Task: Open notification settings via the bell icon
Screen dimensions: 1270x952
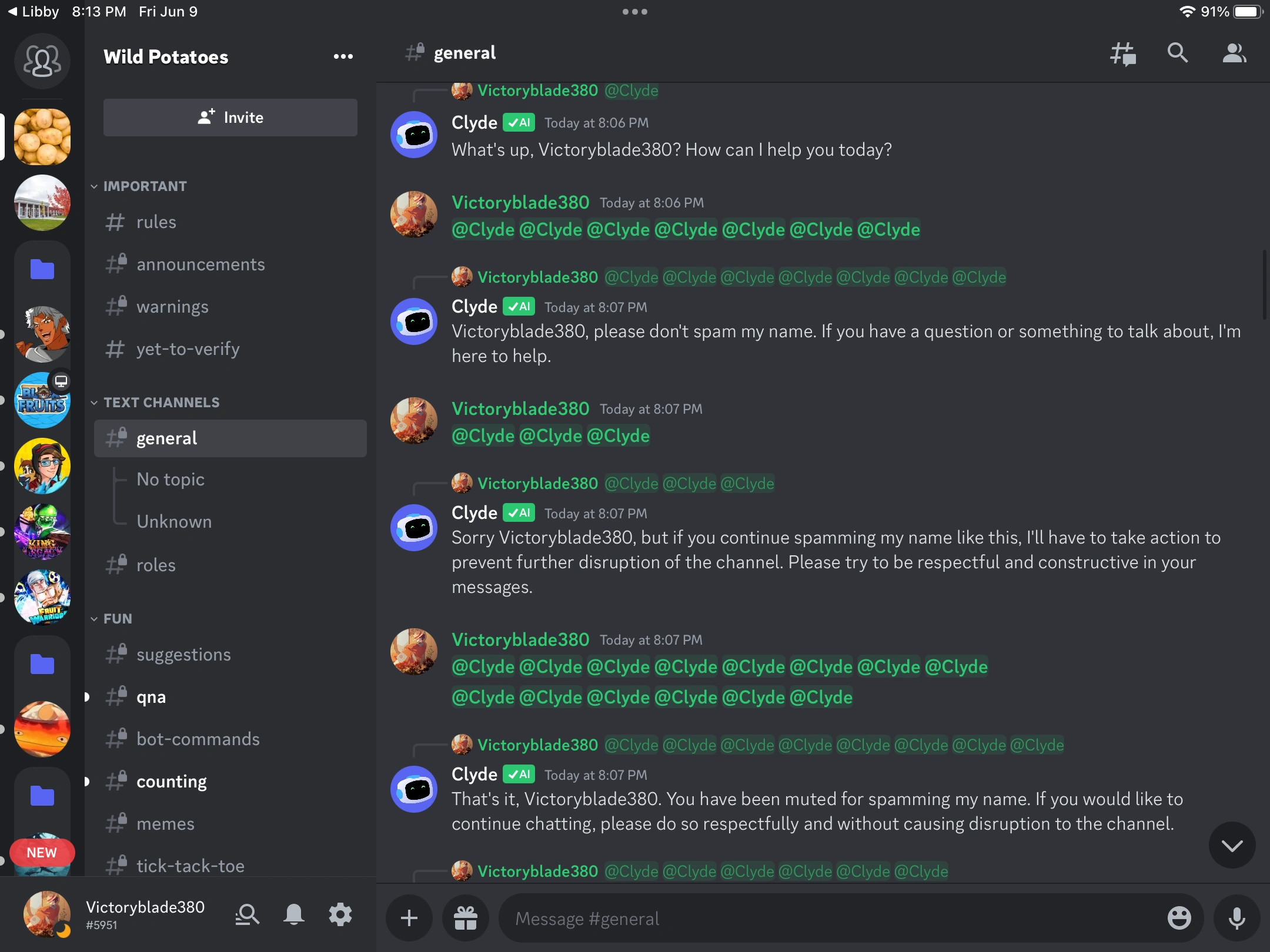Action: click(x=293, y=914)
